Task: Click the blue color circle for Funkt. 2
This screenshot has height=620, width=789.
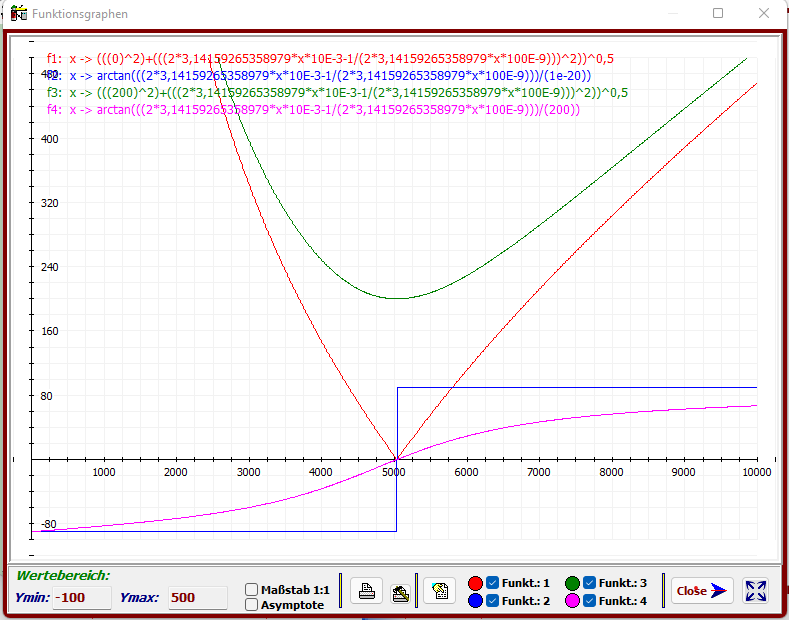Action: (x=476, y=601)
